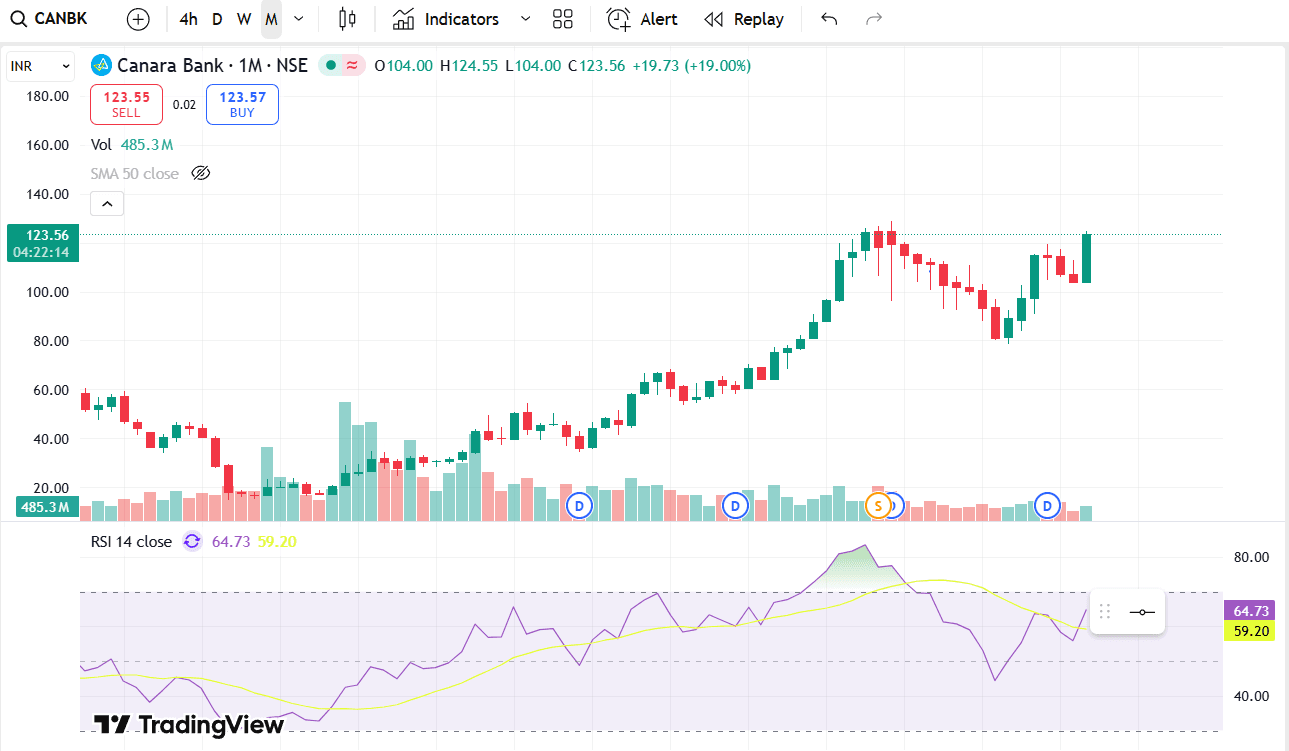This screenshot has width=1289, height=751.
Task: Click the rightmost dividend D marker
Action: click(1047, 505)
